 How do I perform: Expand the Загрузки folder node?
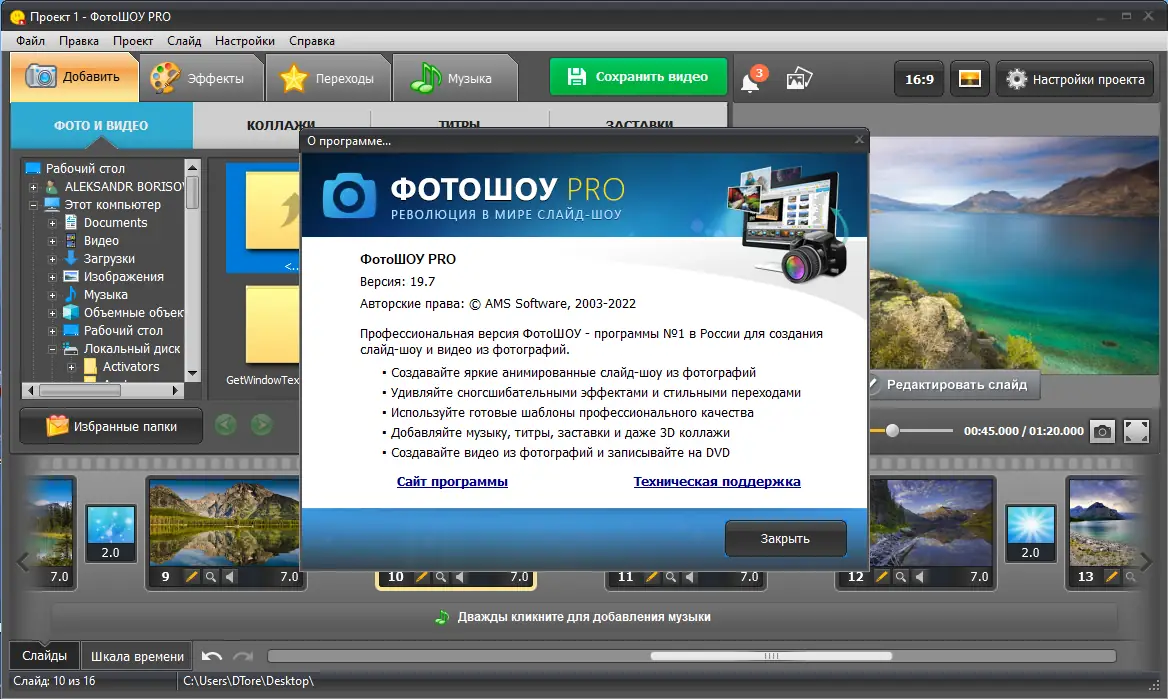[x=52, y=259]
